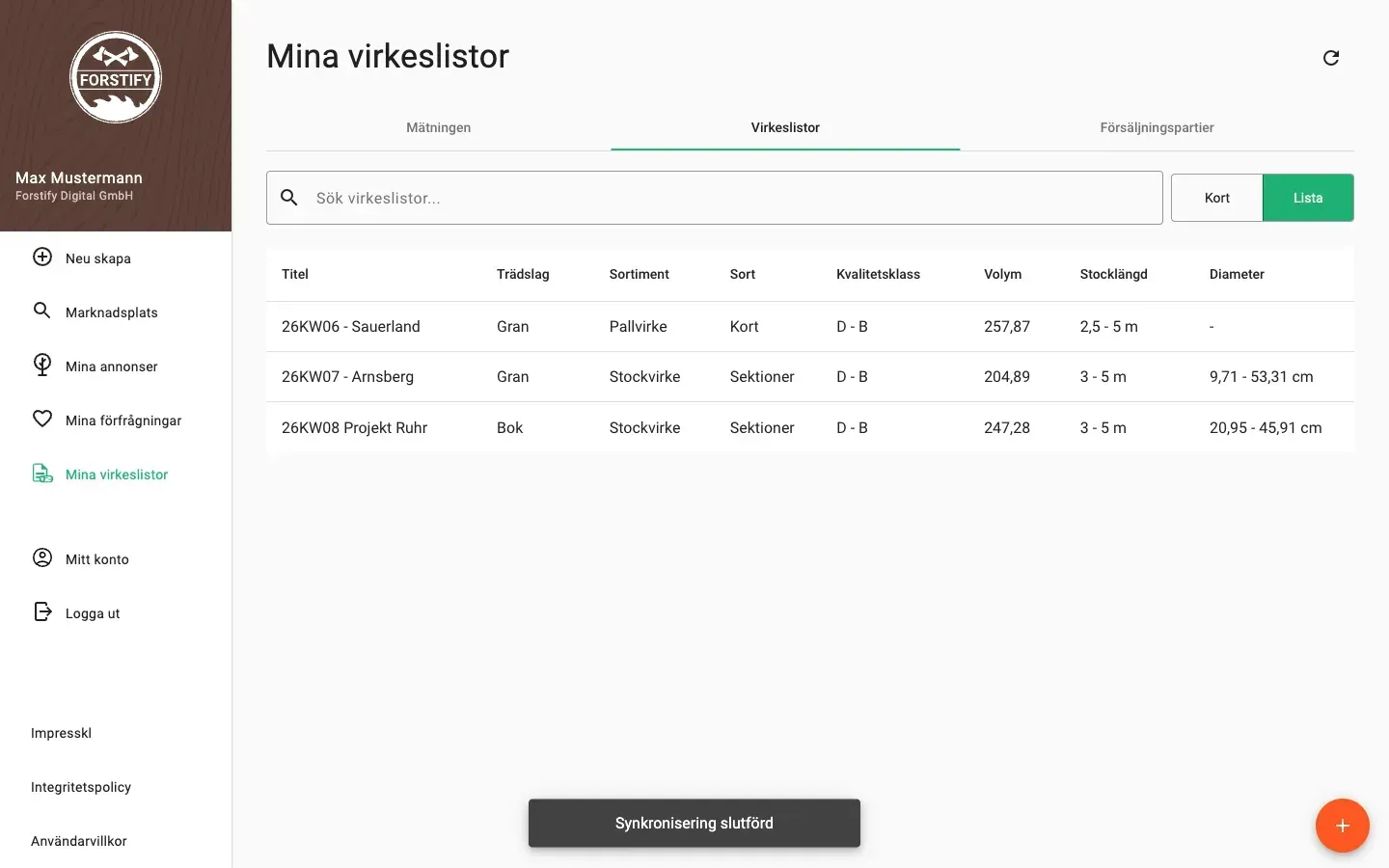Click the 9,71 - 53,31 cm diameter
Image resolution: width=1389 pixels, height=868 pixels.
(x=1262, y=376)
